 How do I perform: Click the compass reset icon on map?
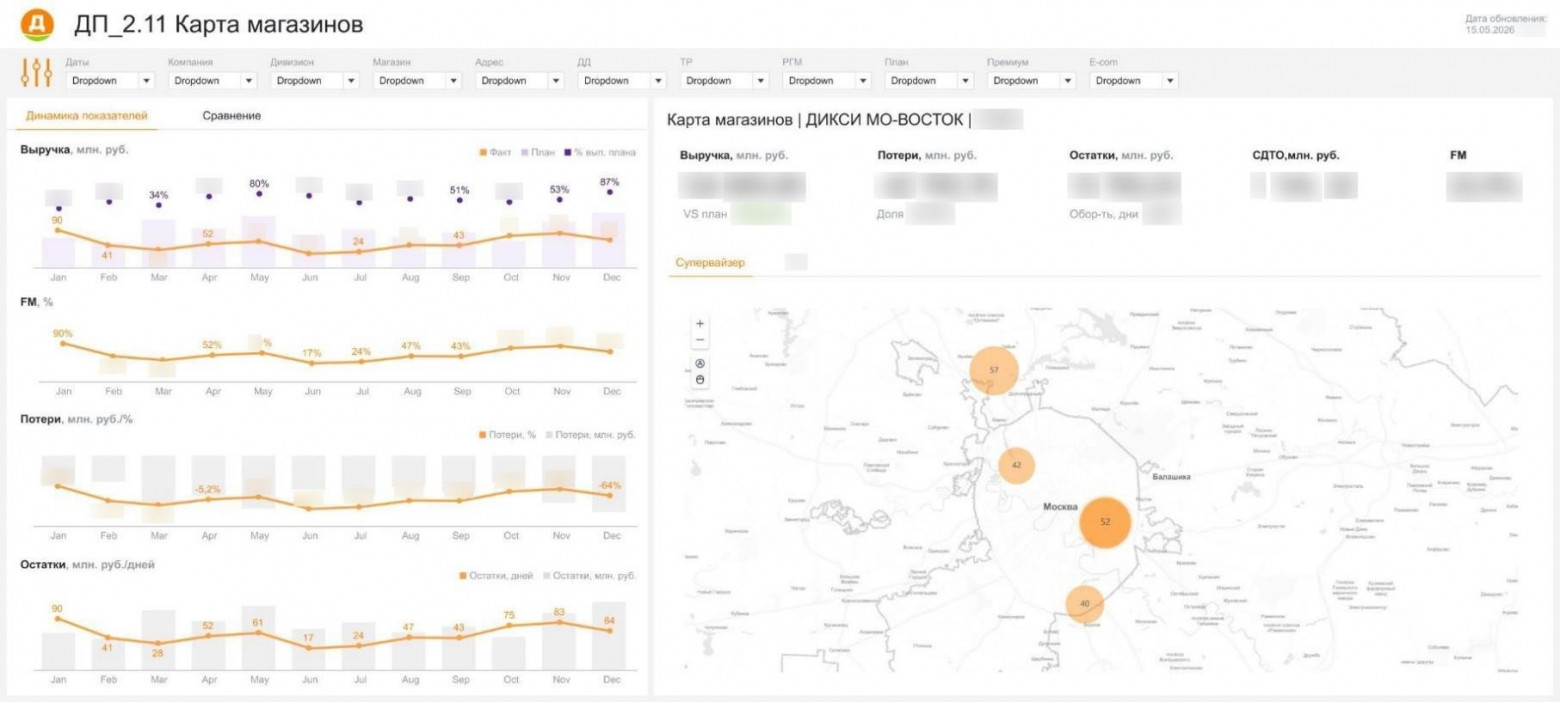click(x=700, y=364)
